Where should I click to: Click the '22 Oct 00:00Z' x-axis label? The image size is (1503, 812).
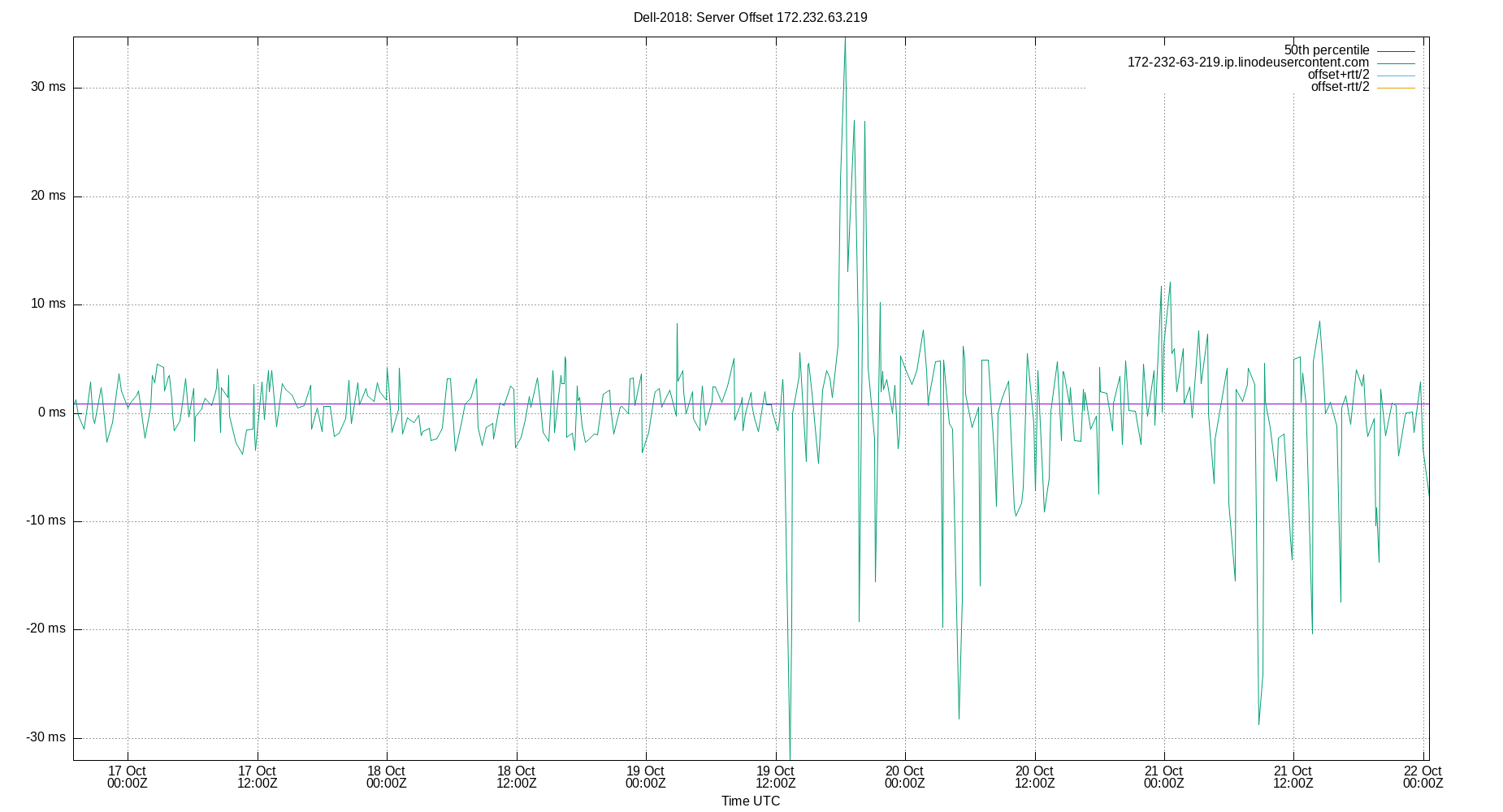pyautogui.click(x=1423, y=777)
